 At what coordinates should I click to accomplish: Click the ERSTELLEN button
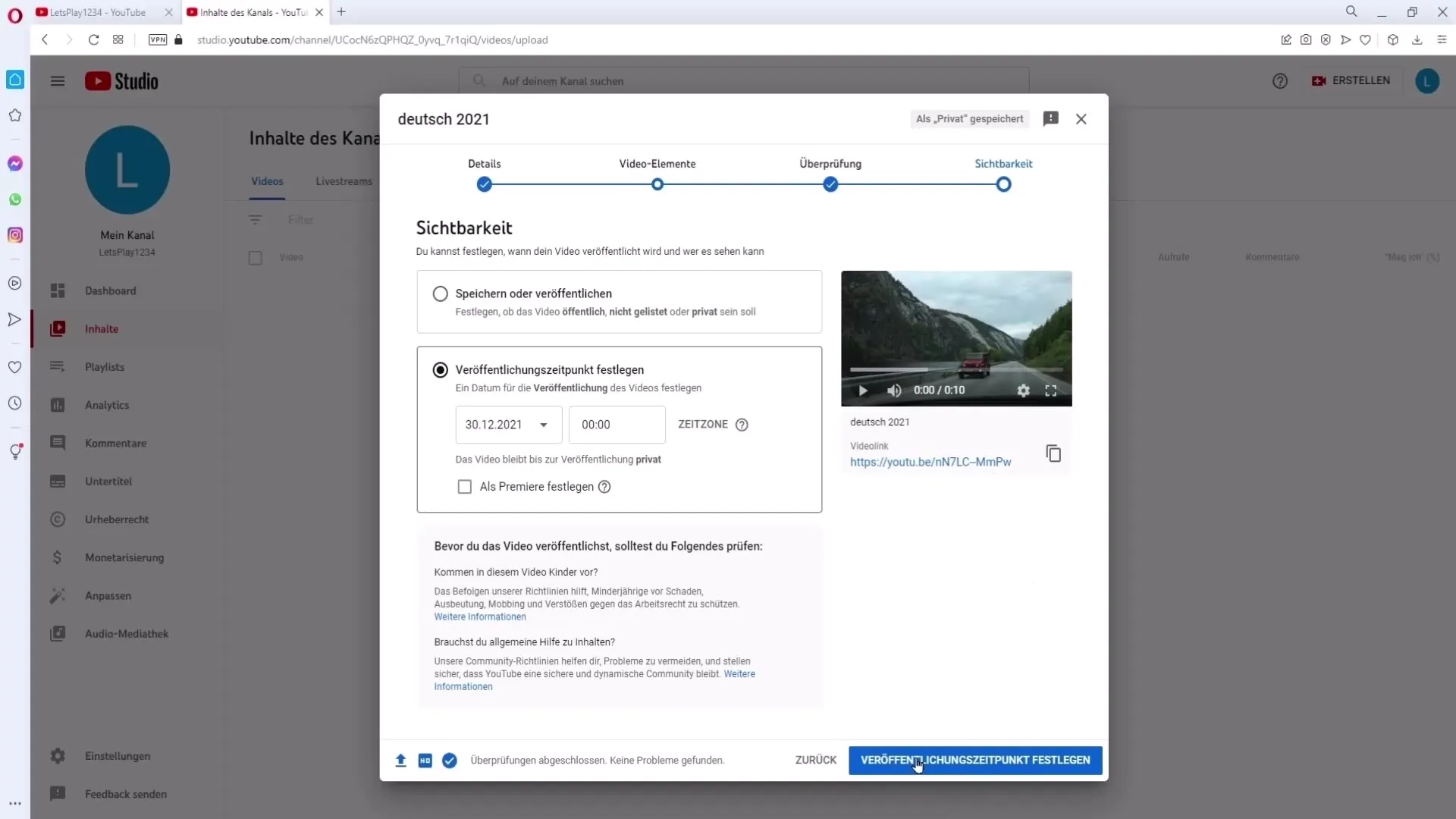pos(1351,80)
